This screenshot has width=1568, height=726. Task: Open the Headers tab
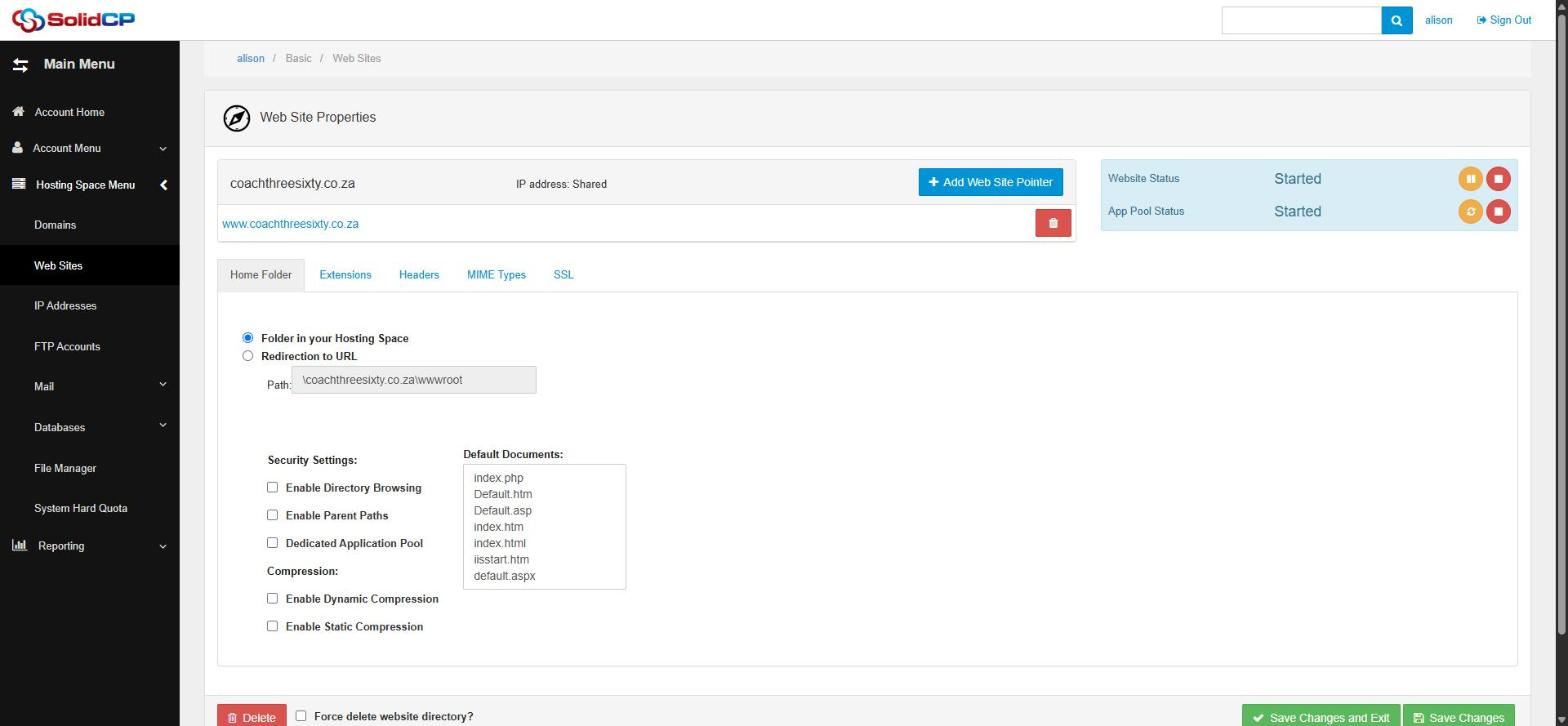pyautogui.click(x=419, y=275)
